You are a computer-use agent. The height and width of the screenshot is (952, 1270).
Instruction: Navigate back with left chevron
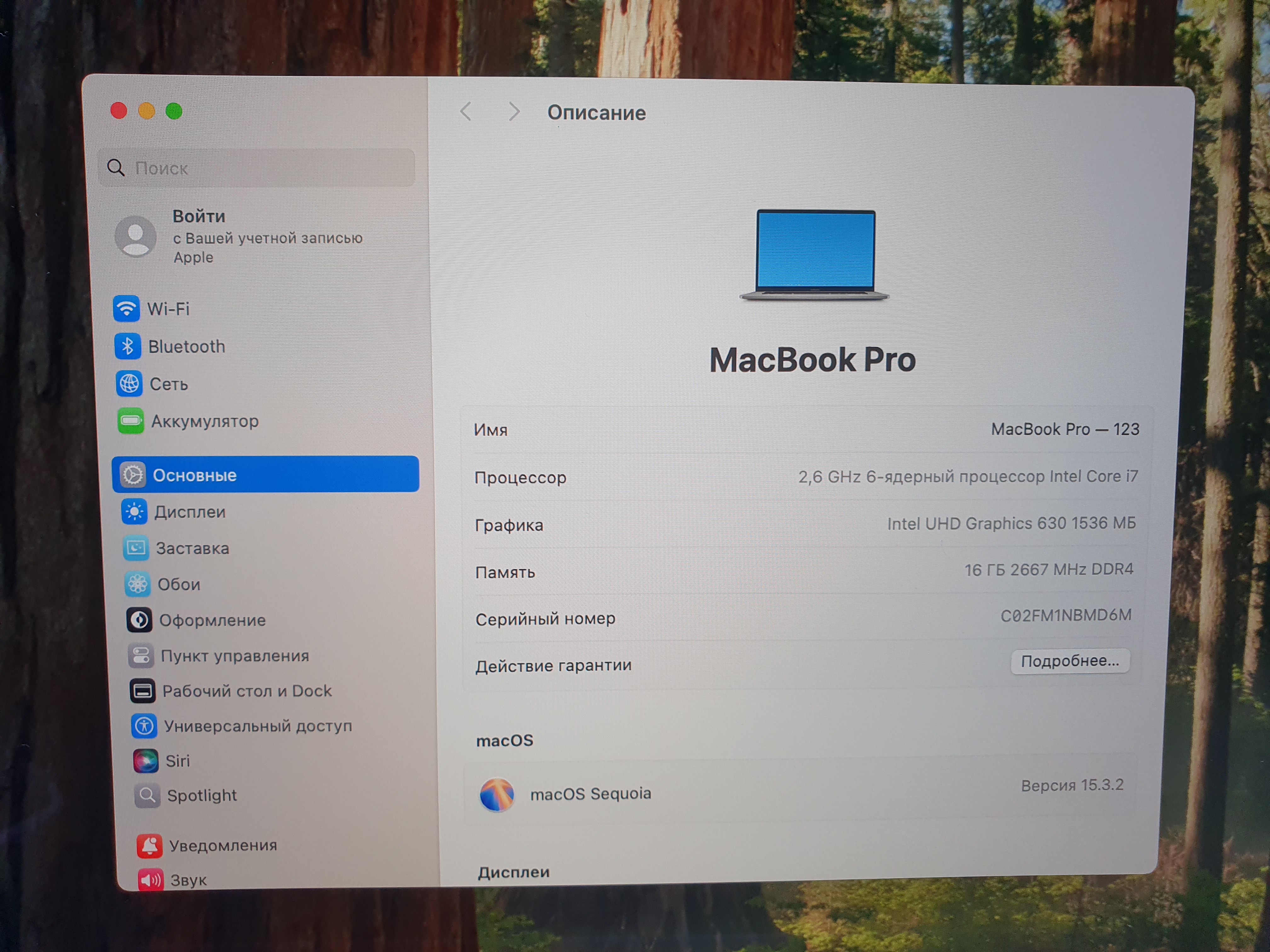pos(466,111)
